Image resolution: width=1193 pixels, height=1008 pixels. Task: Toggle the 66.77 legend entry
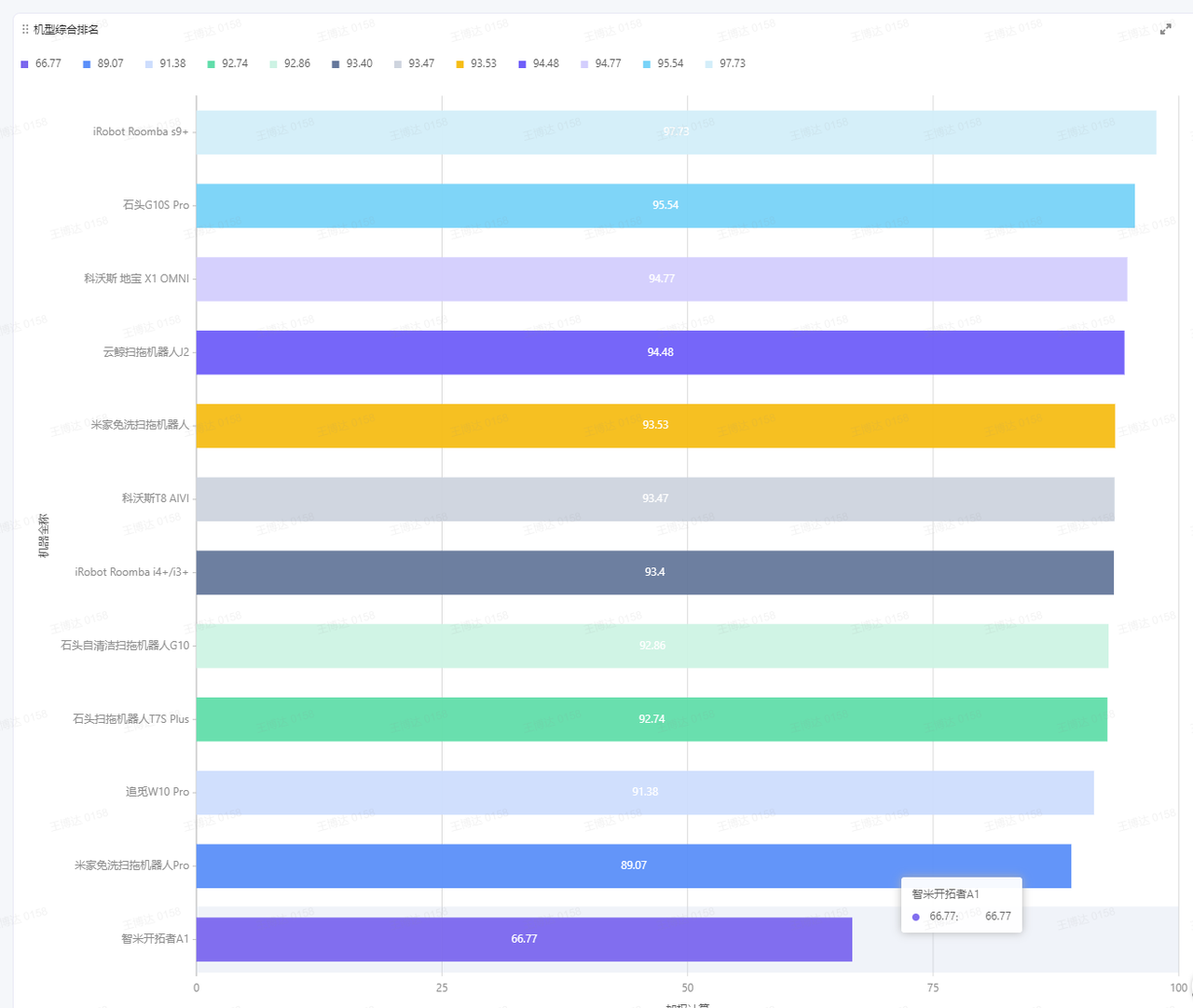click(41, 63)
